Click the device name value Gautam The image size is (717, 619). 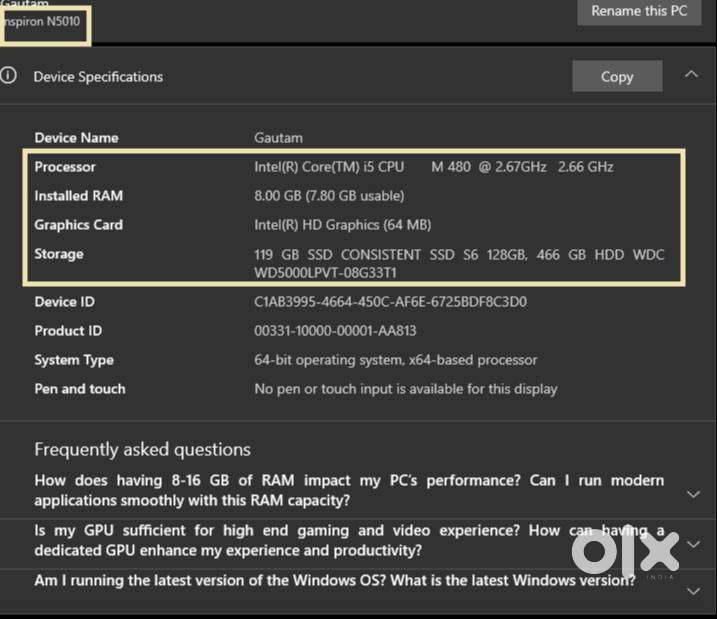click(278, 138)
